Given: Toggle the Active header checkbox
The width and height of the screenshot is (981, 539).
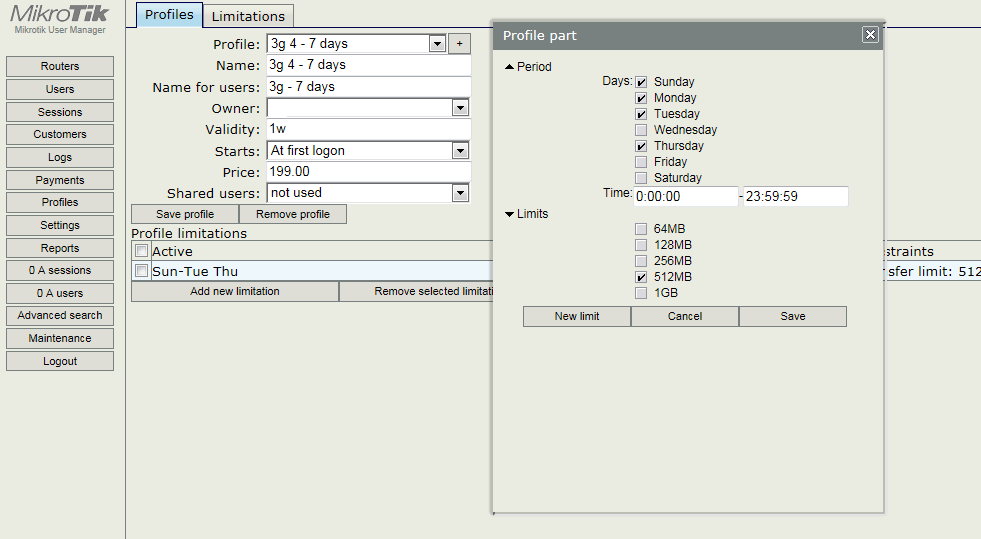Looking at the screenshot, I should tap(141, 251).
